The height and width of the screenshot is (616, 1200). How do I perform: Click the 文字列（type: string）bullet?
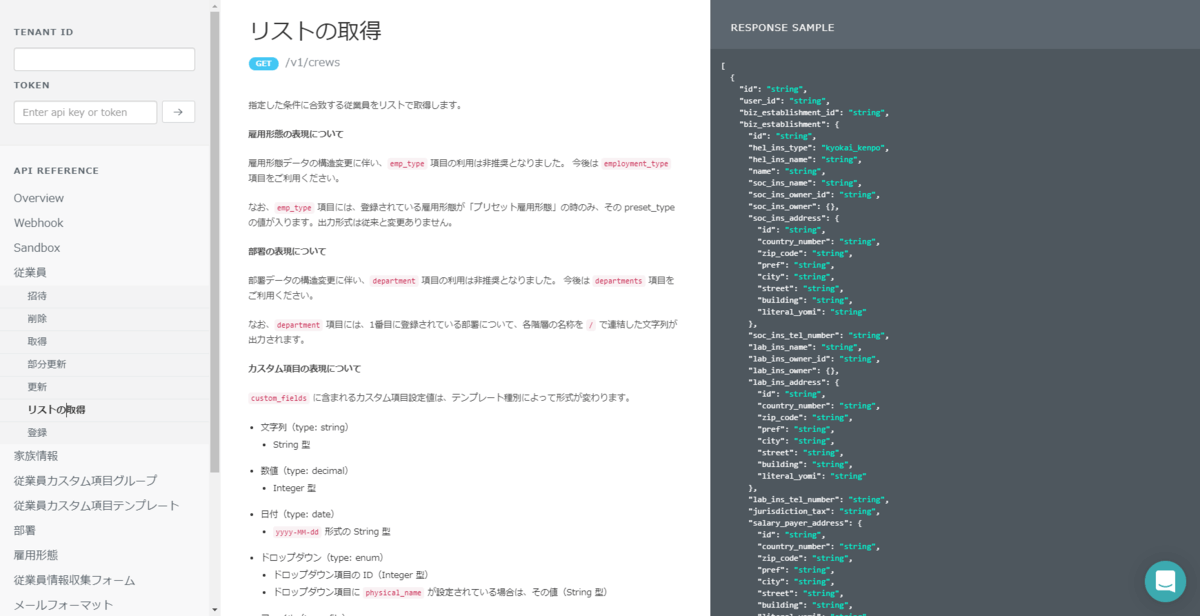(304, 427)
